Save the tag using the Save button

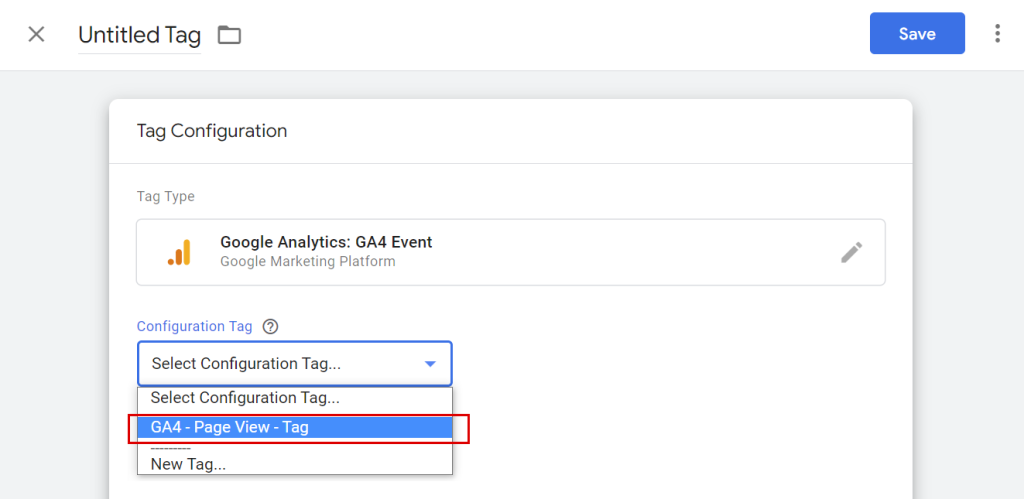tap(916, 34)
